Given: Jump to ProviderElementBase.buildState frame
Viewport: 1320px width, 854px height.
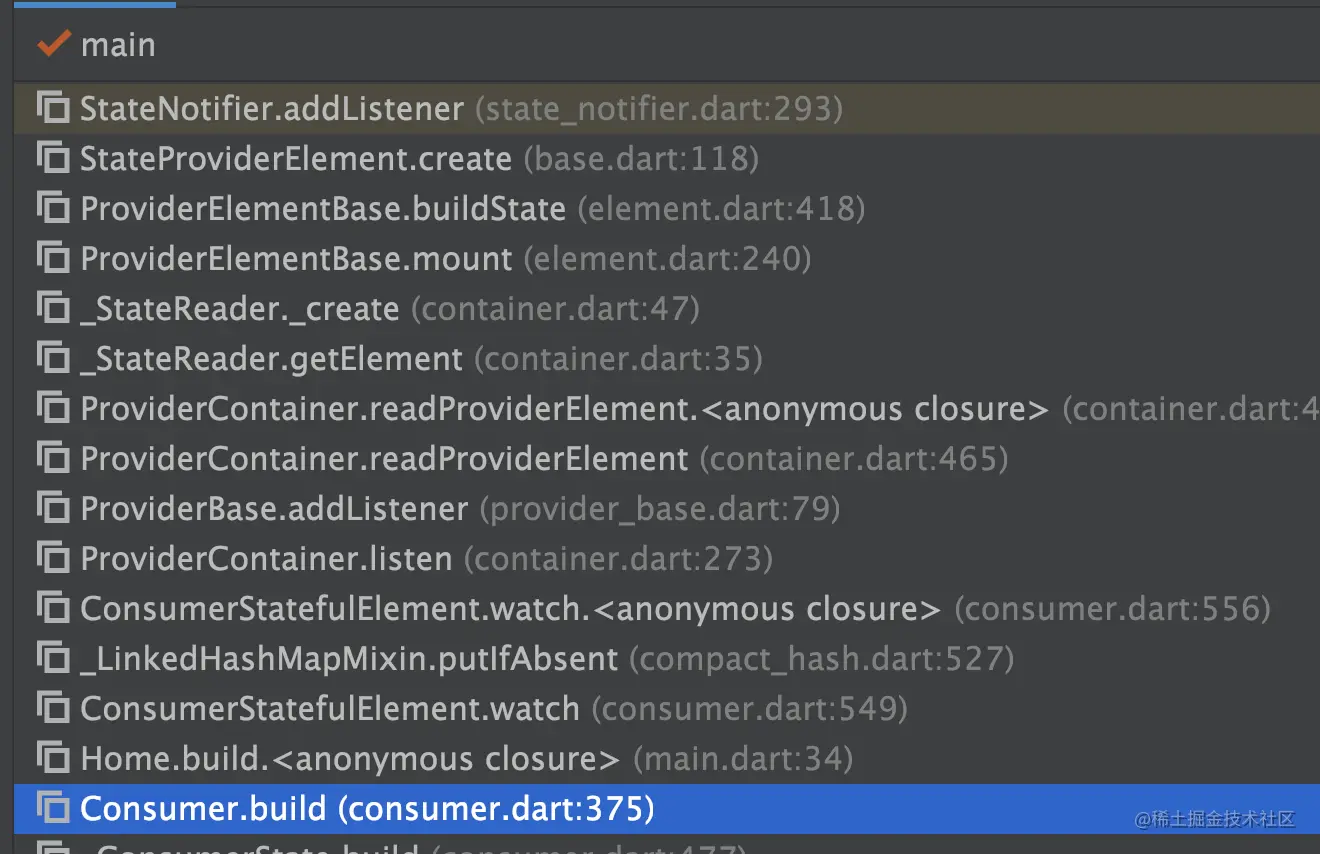Looking at the screenshot, I should pyautogui.click(x=323, y=209).
